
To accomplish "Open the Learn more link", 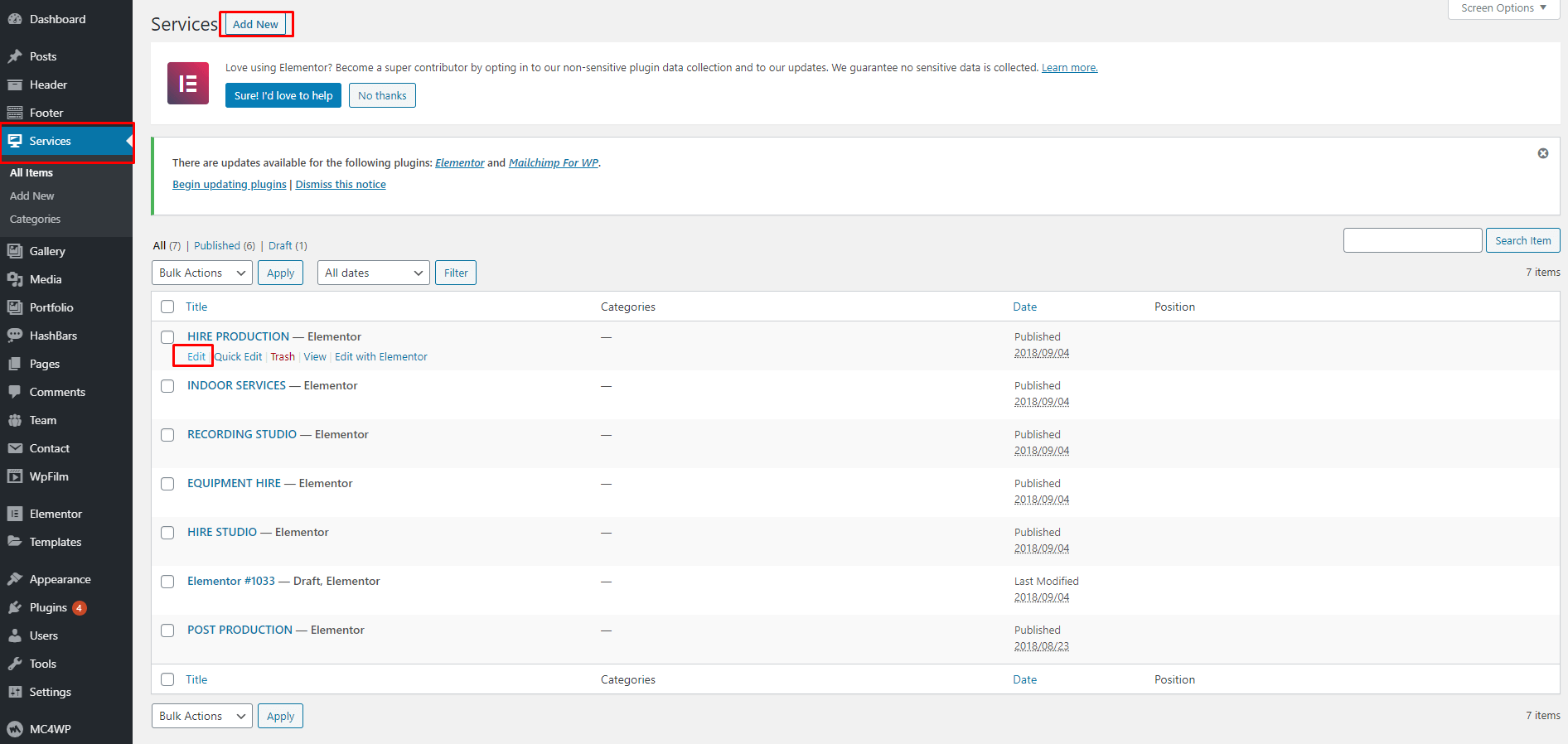I will 1070,68.
